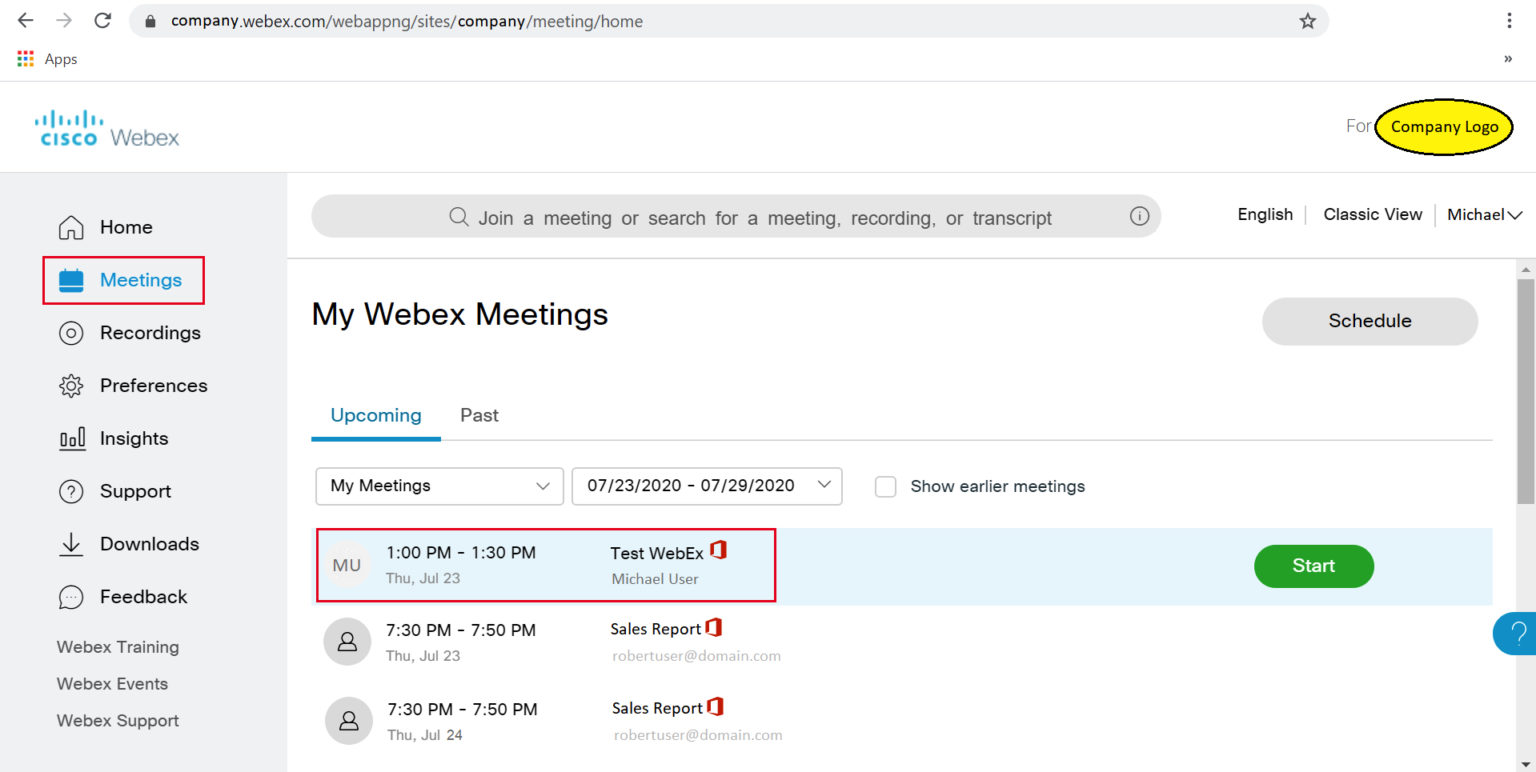Click the Home house icon in sidebar

coord(71,228)
